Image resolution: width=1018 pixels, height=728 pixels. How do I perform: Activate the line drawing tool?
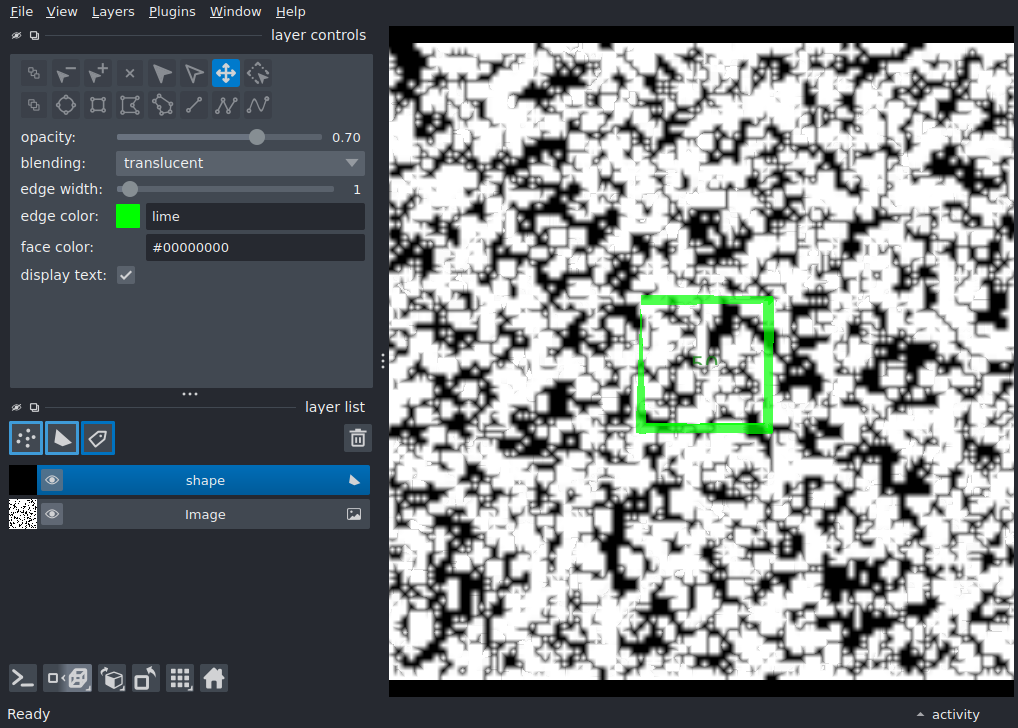pos(194,105)
